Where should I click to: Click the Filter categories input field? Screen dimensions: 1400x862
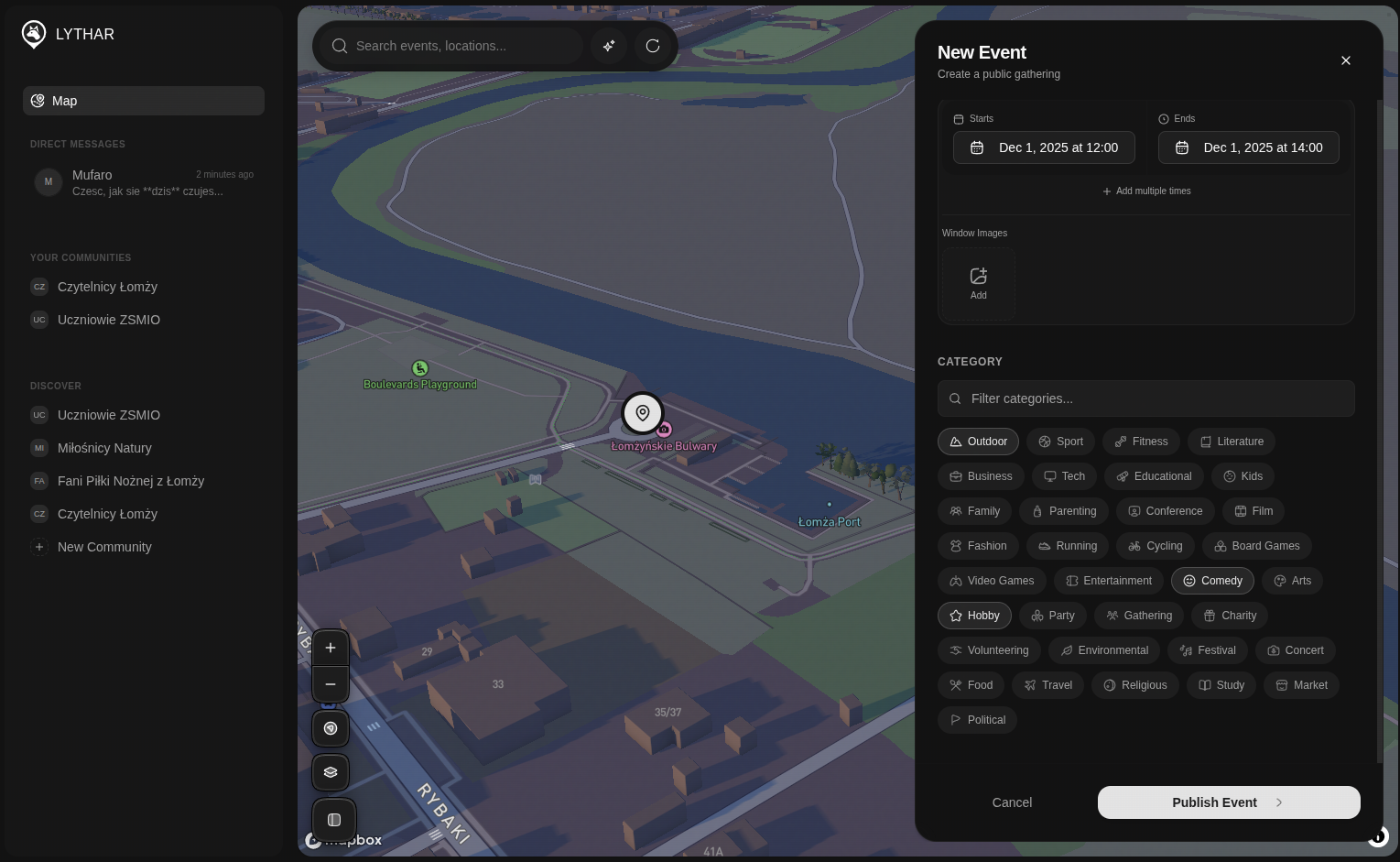[x=1146, y=398]
